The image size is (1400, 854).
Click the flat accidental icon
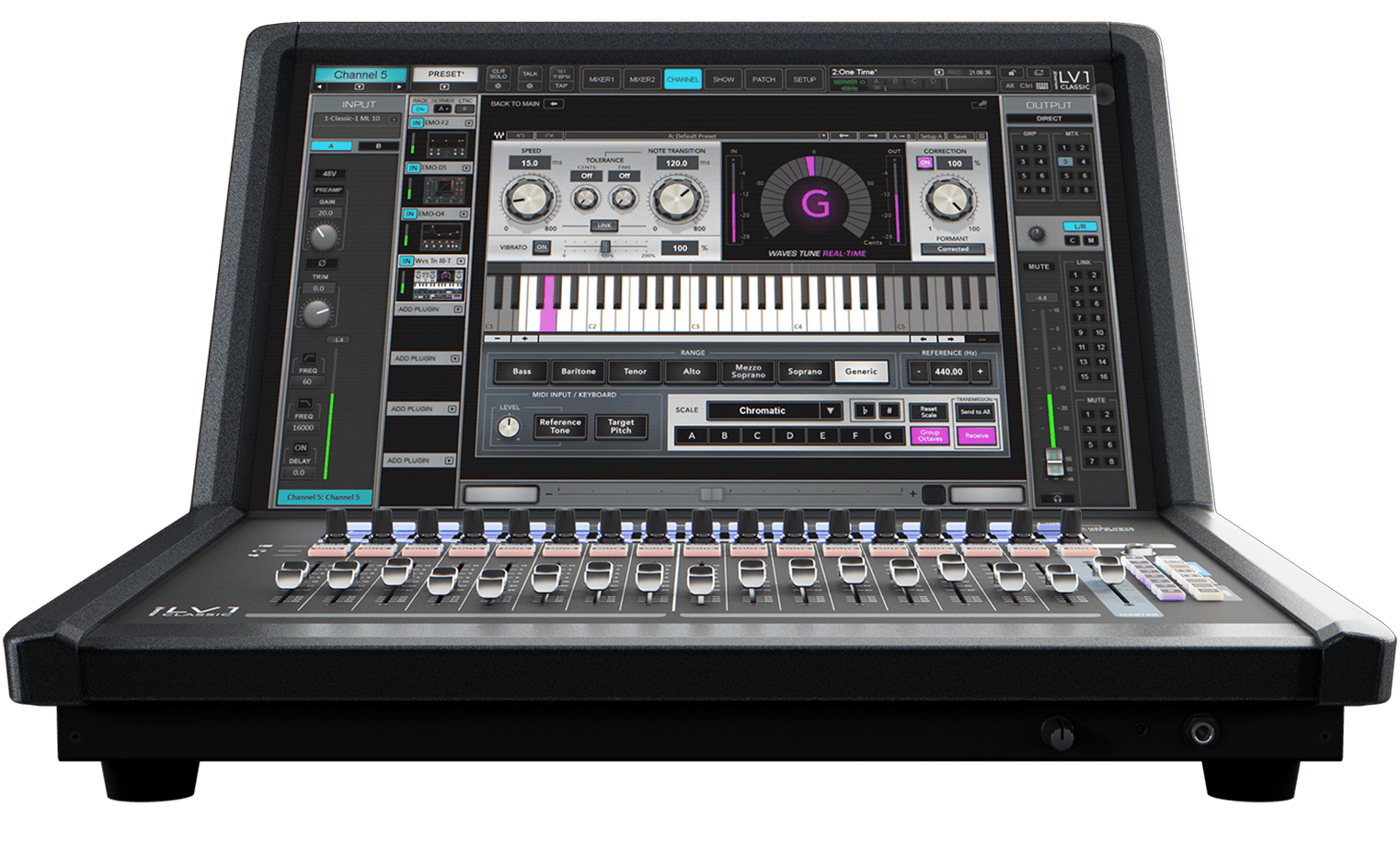(865, 410)
